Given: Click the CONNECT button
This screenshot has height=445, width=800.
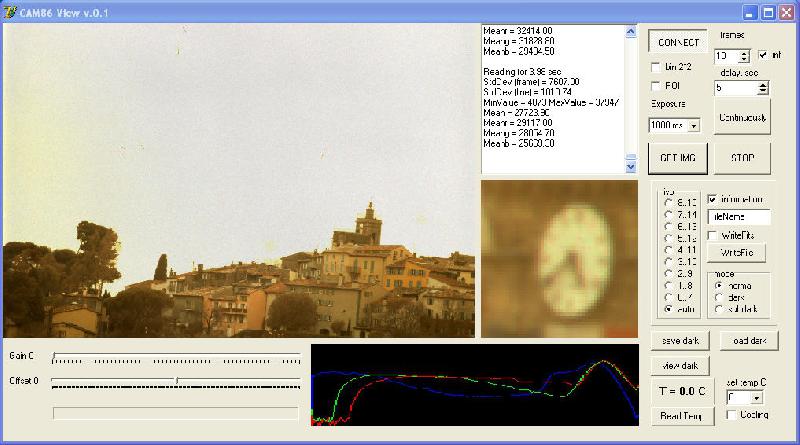Looking at the screenshot, I should click(x=678, y=42).
